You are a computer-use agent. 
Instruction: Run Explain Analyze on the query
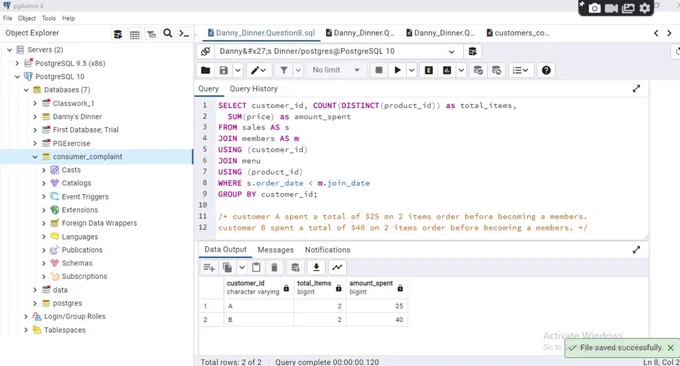point(447,70)
